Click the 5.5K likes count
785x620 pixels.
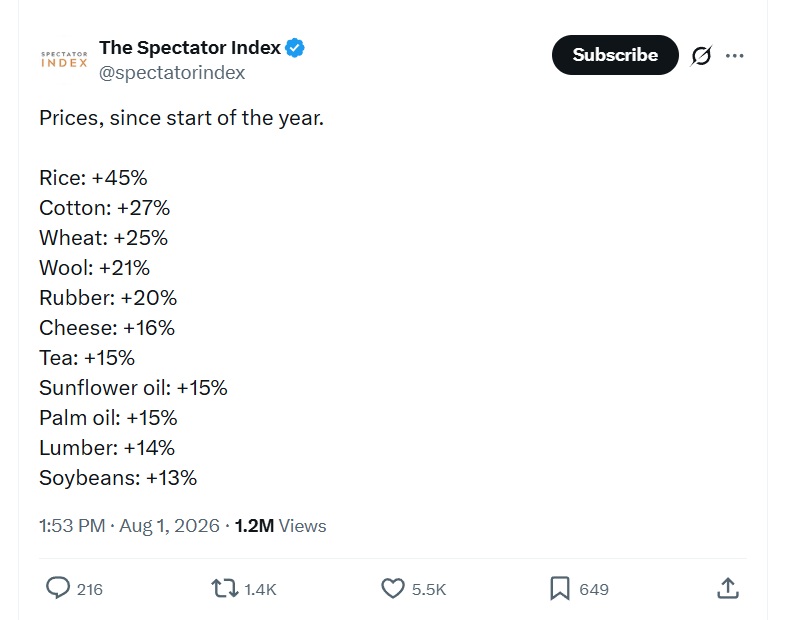429,589
